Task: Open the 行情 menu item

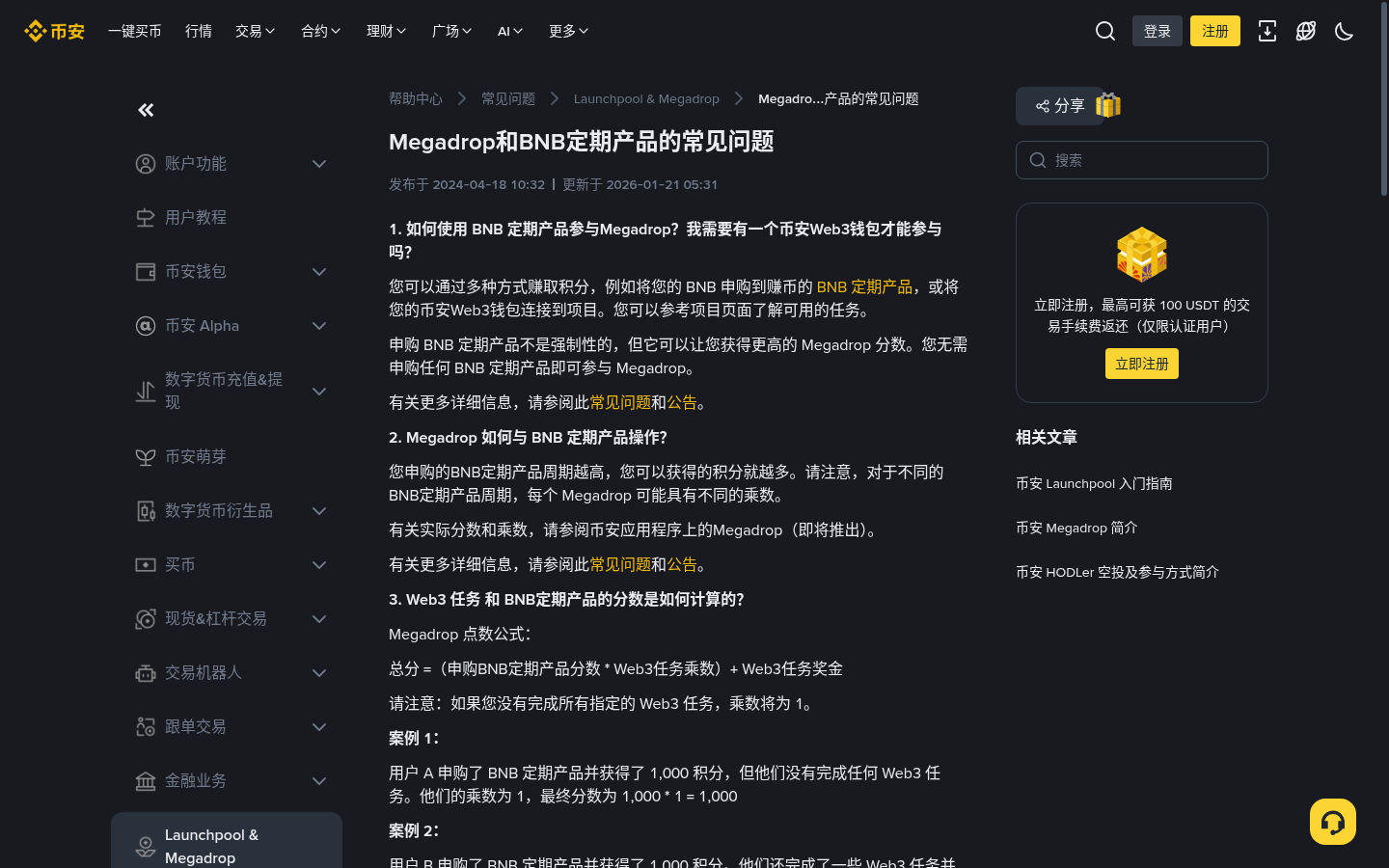Action: 199,31
